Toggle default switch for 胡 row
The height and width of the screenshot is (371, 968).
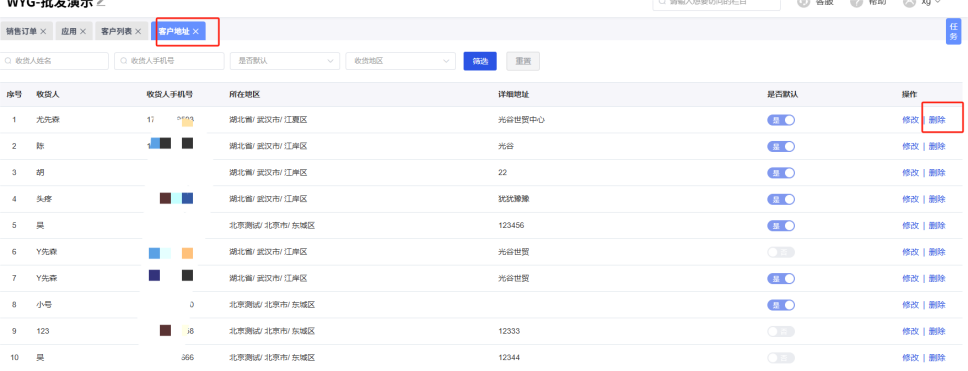[x=781, y=173]
